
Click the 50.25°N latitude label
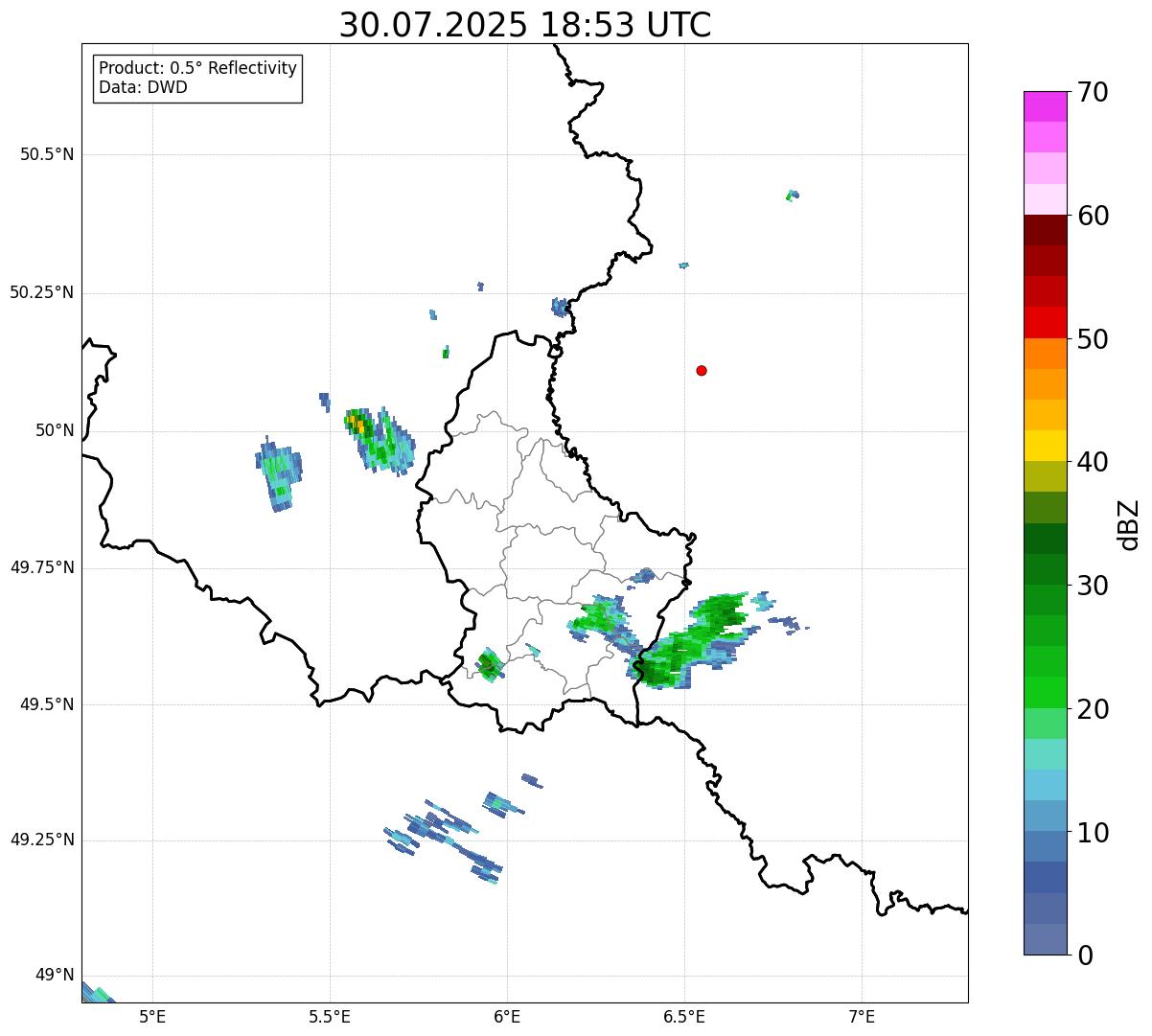click(x=41, y=292)
